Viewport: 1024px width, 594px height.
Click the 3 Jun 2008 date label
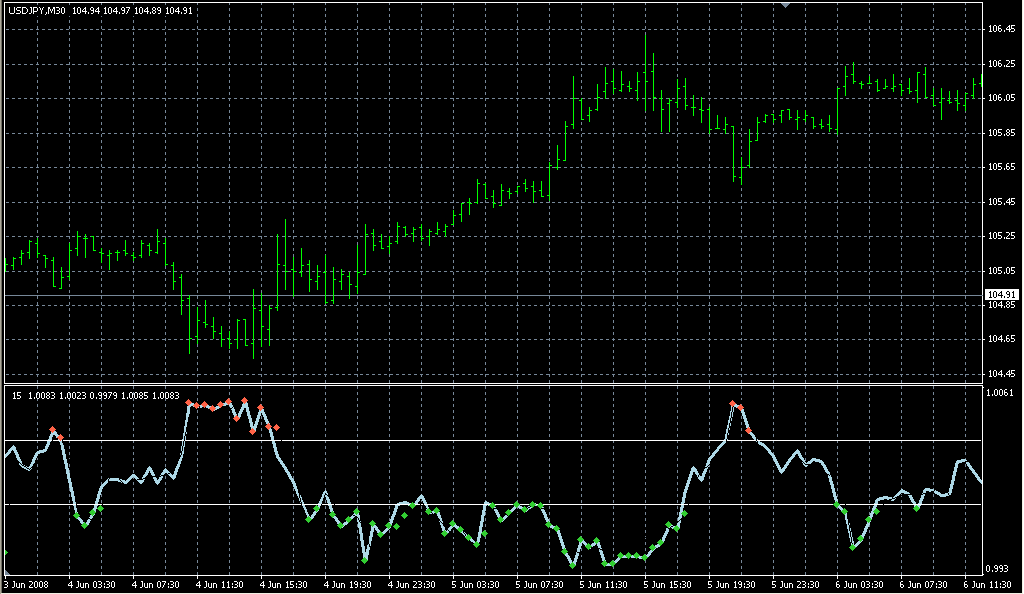point(26,585)
